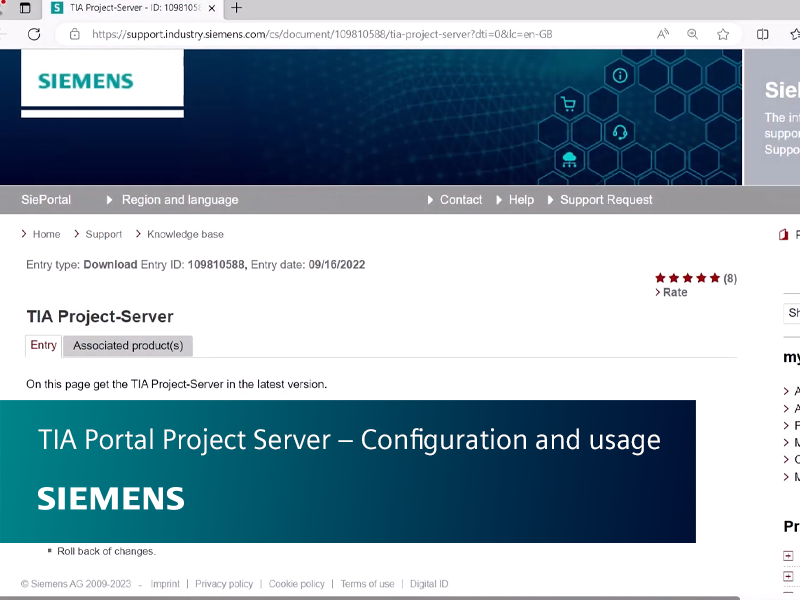Click the Rate link below the stars
The width and height of the screenshot is (800, 600).
(x=674, y=292)
